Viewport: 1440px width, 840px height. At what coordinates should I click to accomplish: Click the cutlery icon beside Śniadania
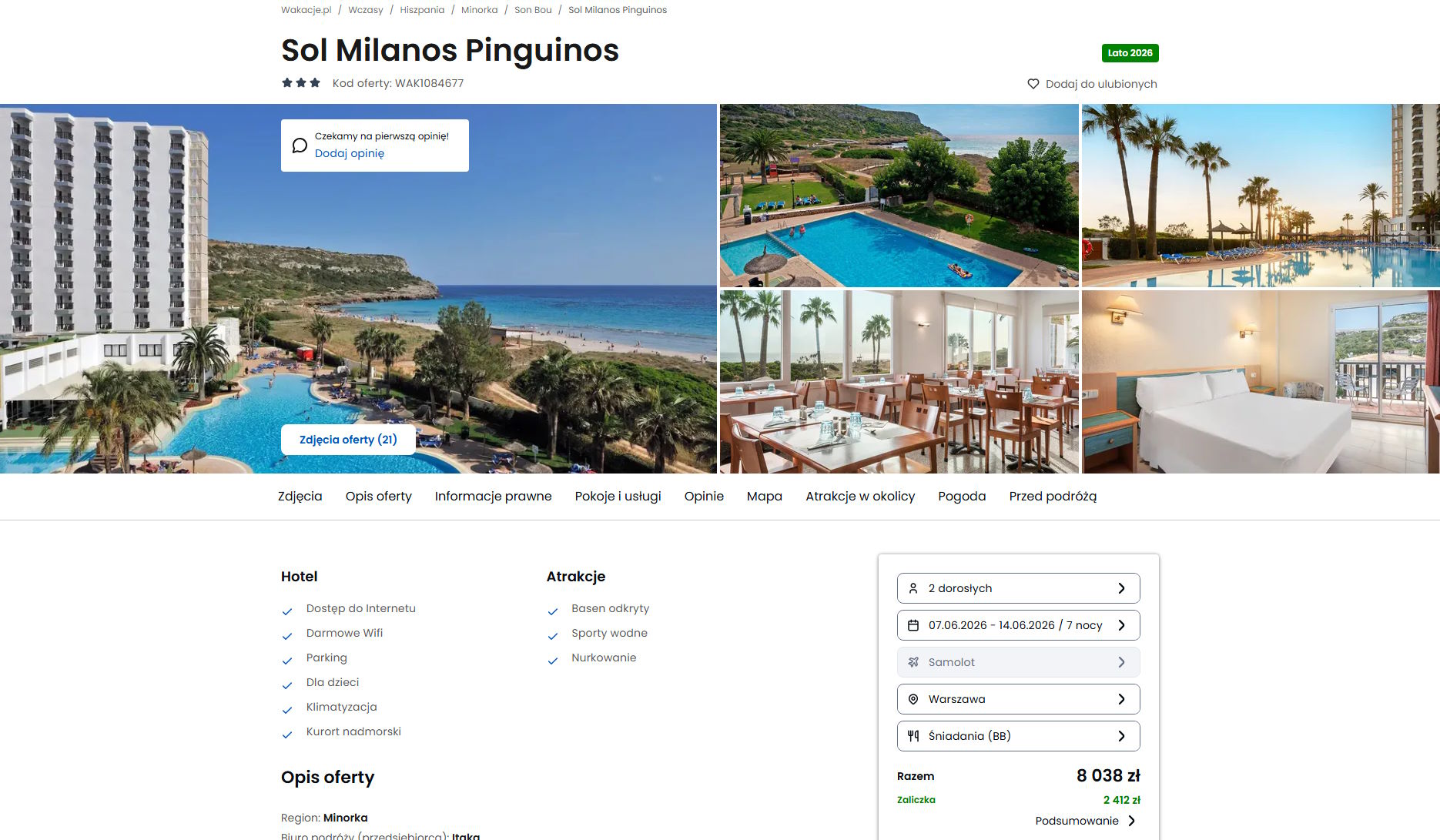coord(913,736)
